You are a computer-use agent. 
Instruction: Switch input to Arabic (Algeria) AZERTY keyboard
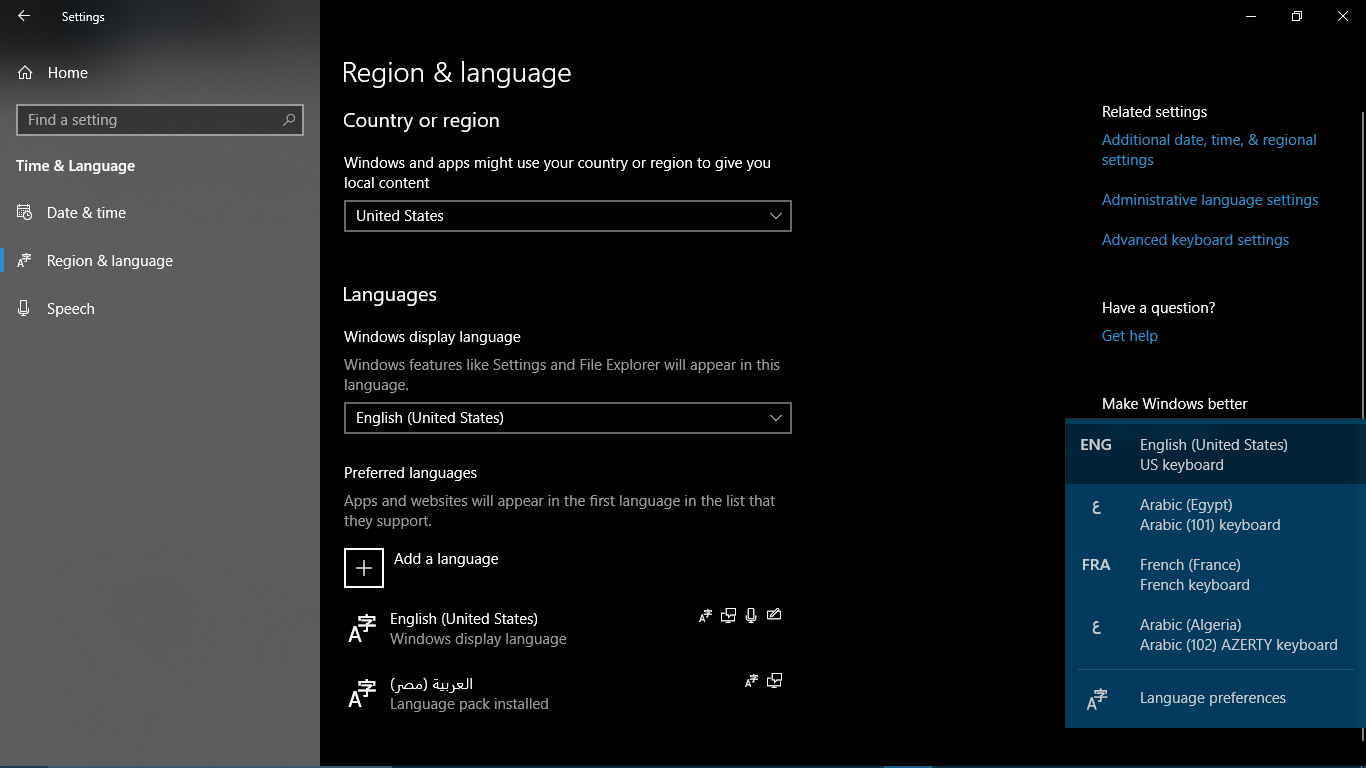pyautogui.click(x=1215, y=635)
